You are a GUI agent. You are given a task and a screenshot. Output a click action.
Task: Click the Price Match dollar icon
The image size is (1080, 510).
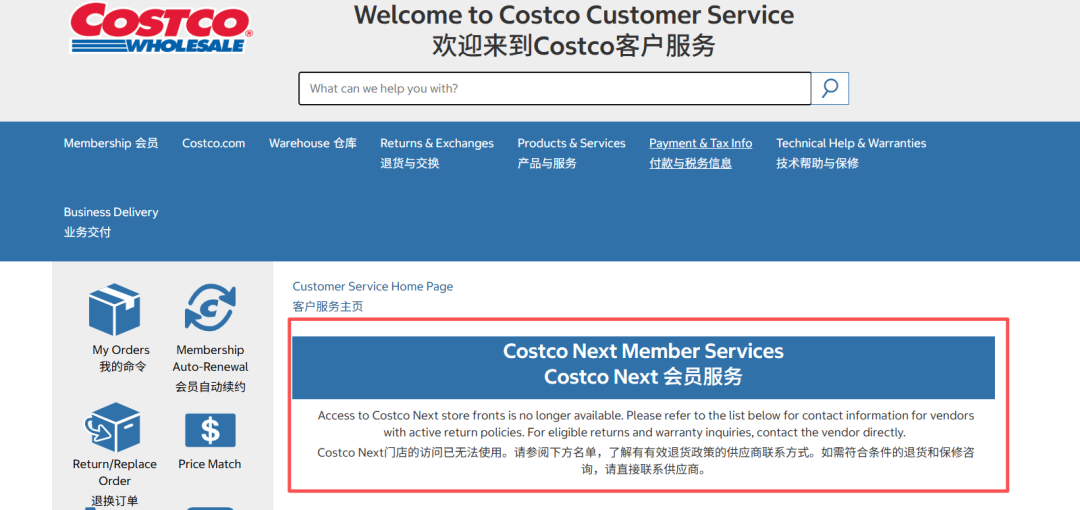210,430
